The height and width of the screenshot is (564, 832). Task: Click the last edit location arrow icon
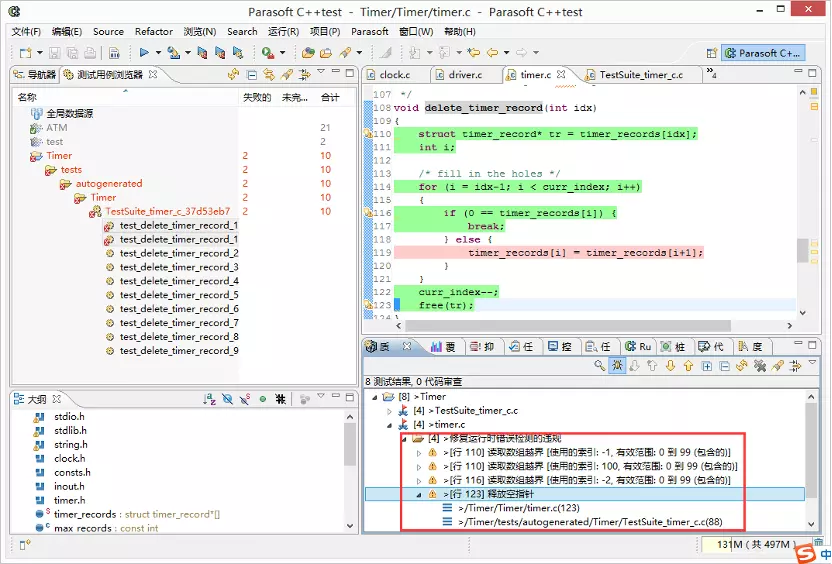coord(473,53)
